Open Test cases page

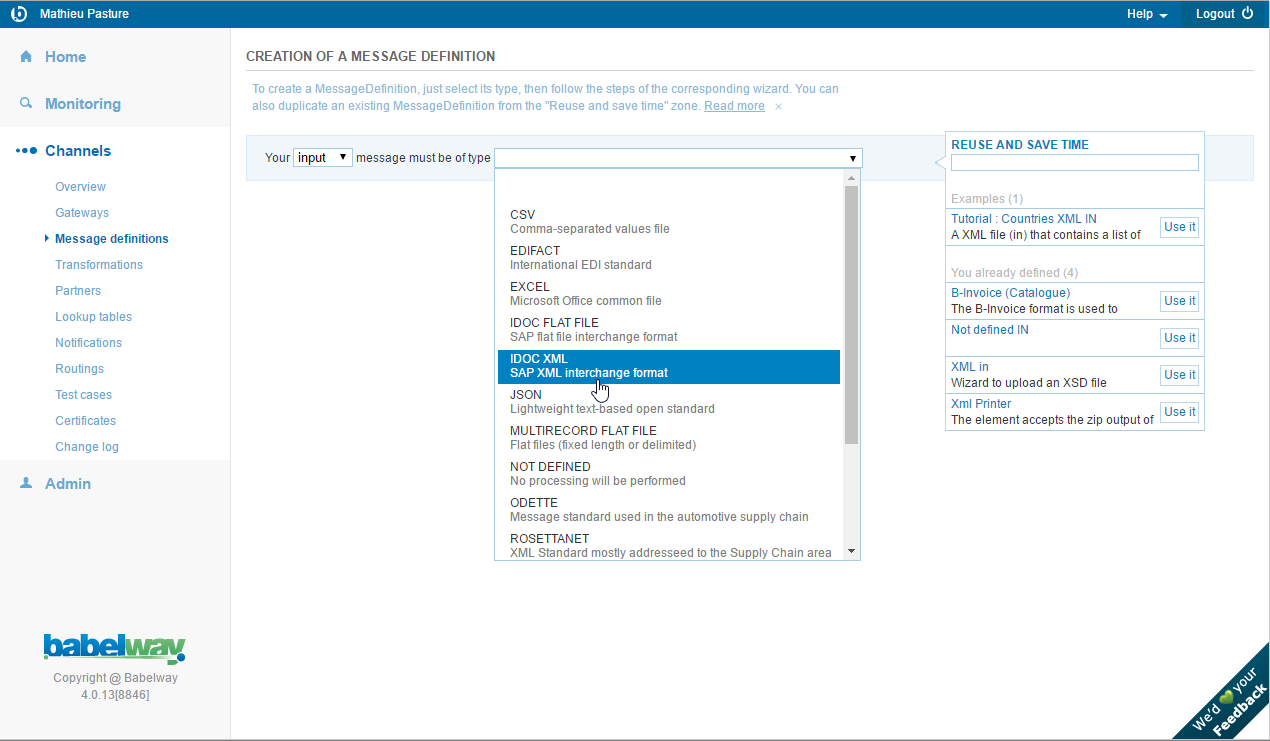[x=83, y=395]
